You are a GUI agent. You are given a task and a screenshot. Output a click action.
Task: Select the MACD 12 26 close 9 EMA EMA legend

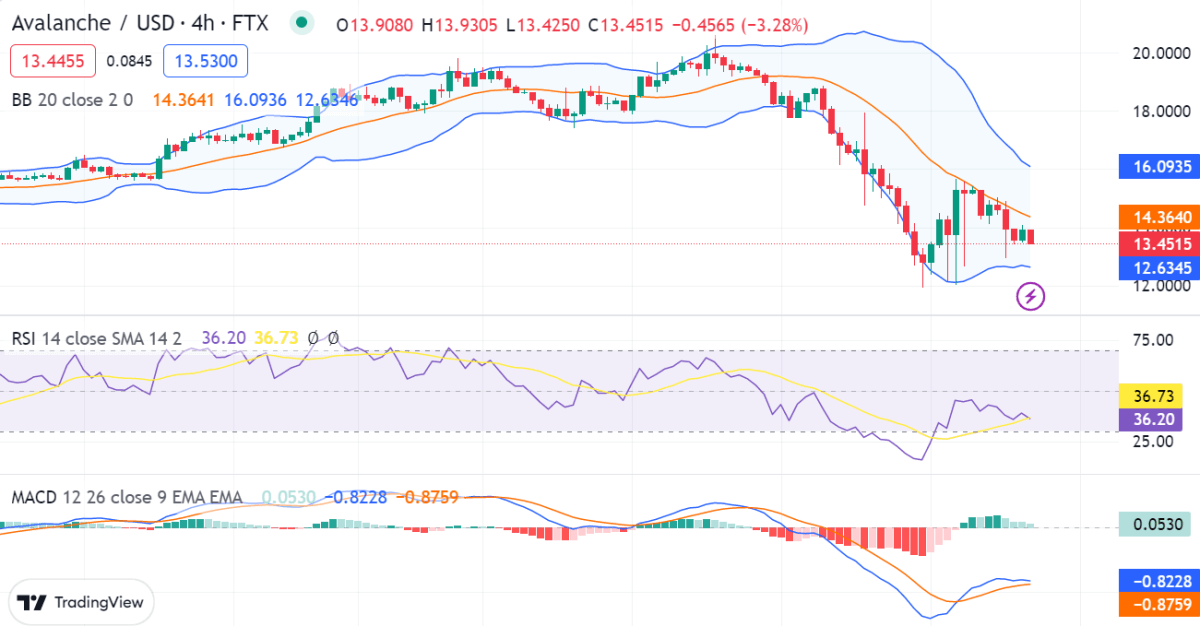[x=126, y=497]
